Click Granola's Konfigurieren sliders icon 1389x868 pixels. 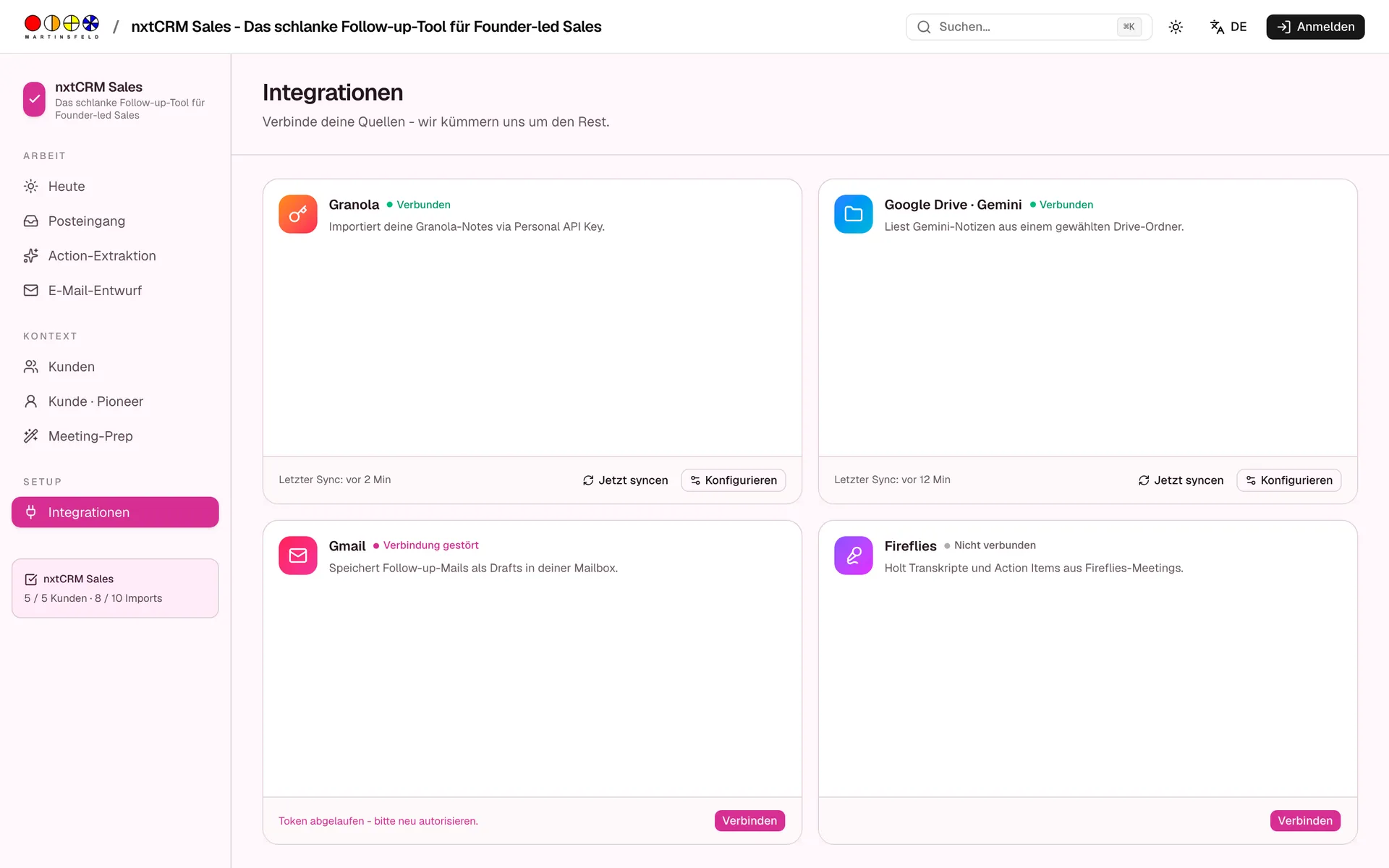[695, 480]
